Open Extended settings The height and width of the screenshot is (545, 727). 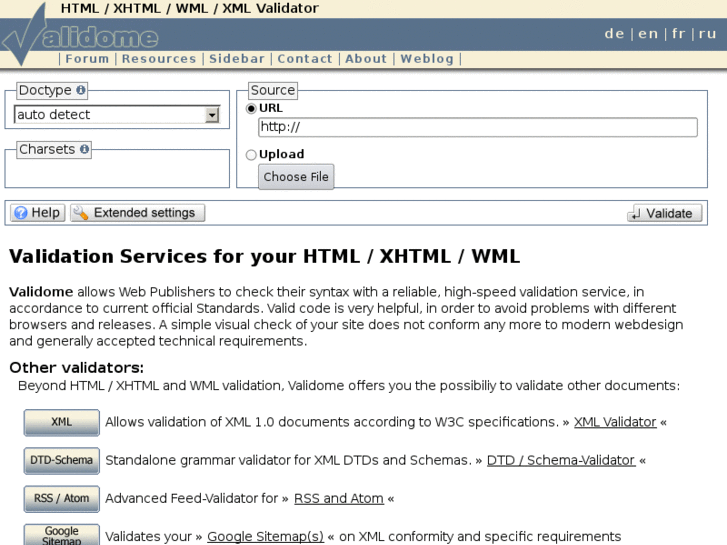pos(138,213)
